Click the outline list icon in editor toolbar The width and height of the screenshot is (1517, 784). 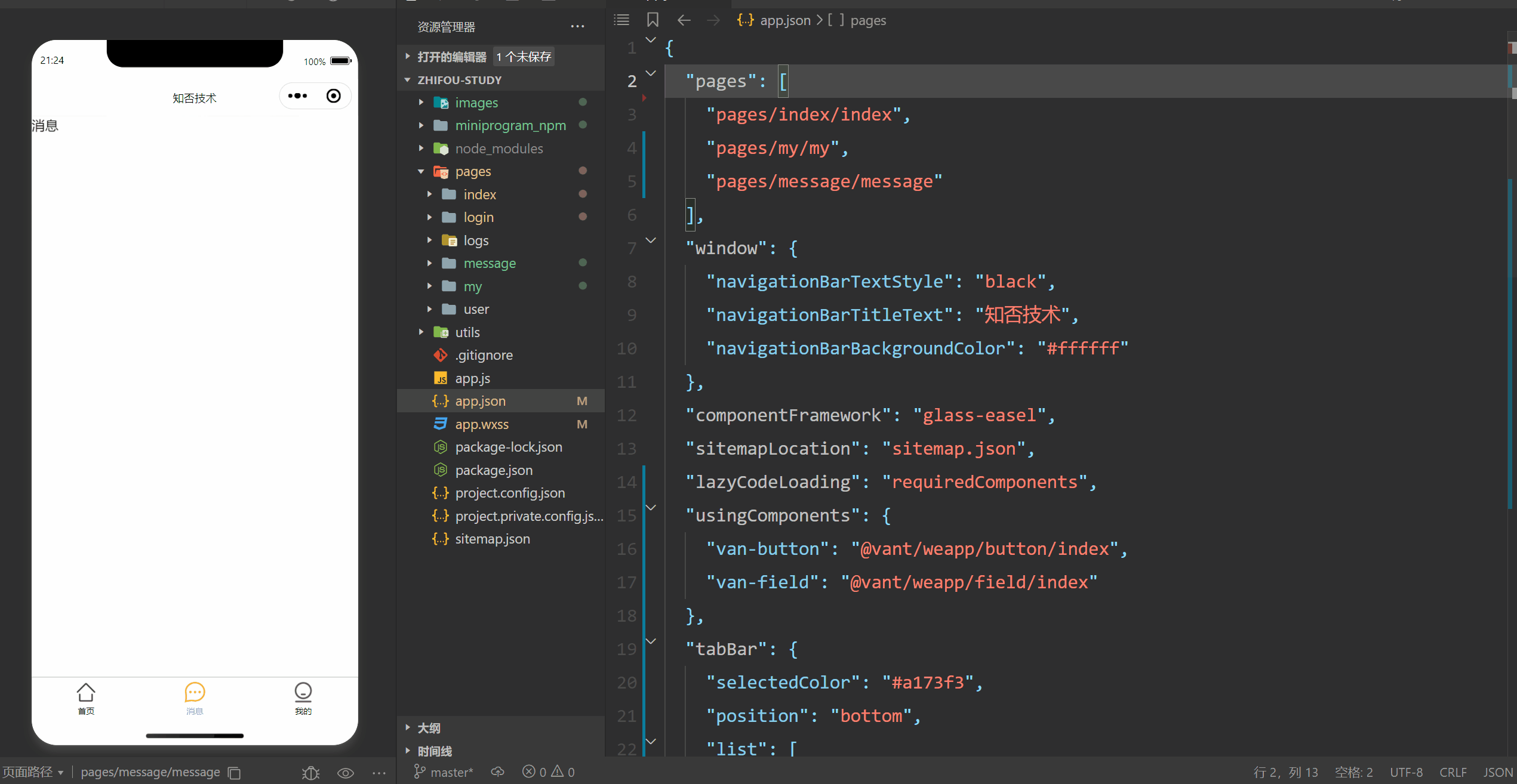click(x=621, y=20)
